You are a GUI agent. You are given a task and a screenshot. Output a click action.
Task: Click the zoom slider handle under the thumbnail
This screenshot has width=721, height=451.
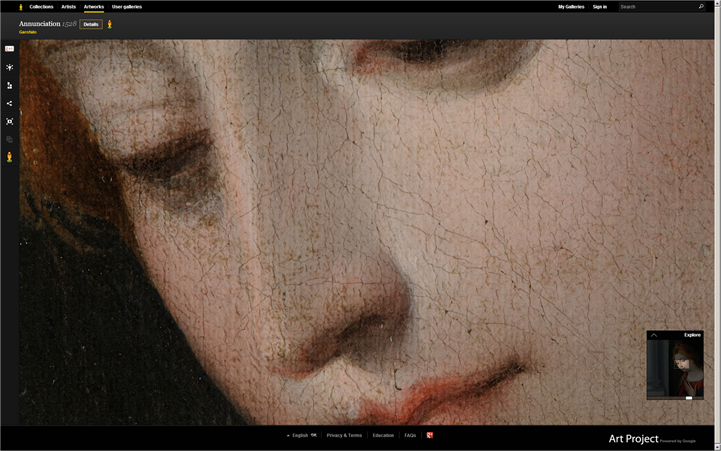coord(689,398)
